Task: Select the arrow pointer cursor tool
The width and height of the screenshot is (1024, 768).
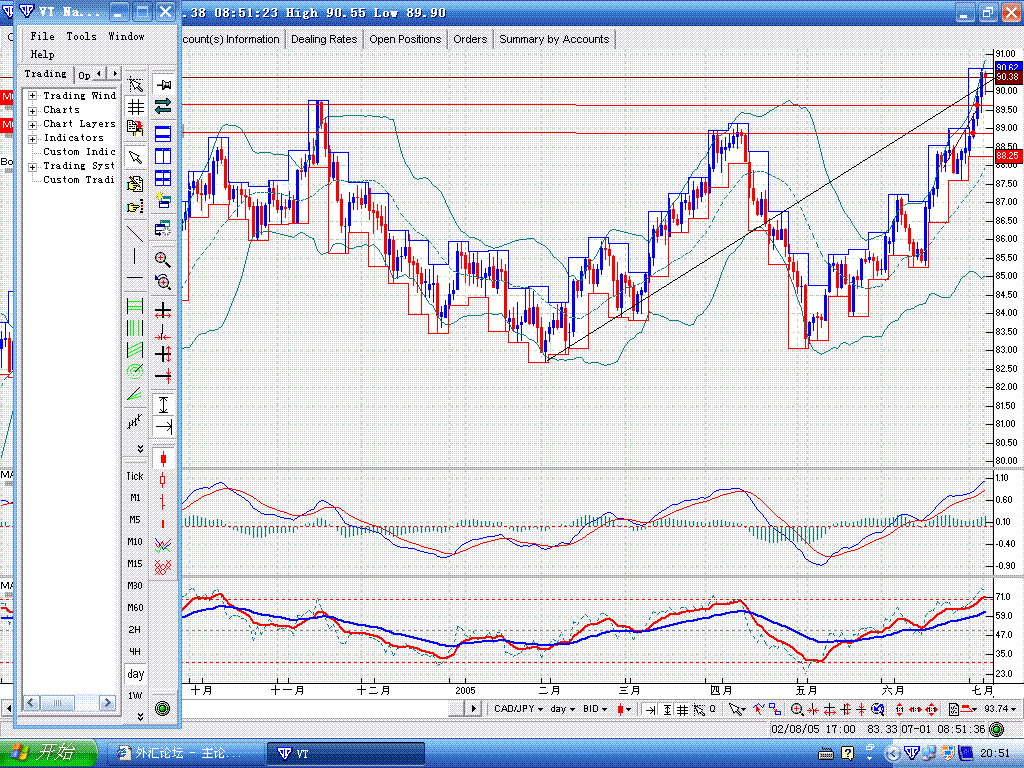Action: point(135,157)
